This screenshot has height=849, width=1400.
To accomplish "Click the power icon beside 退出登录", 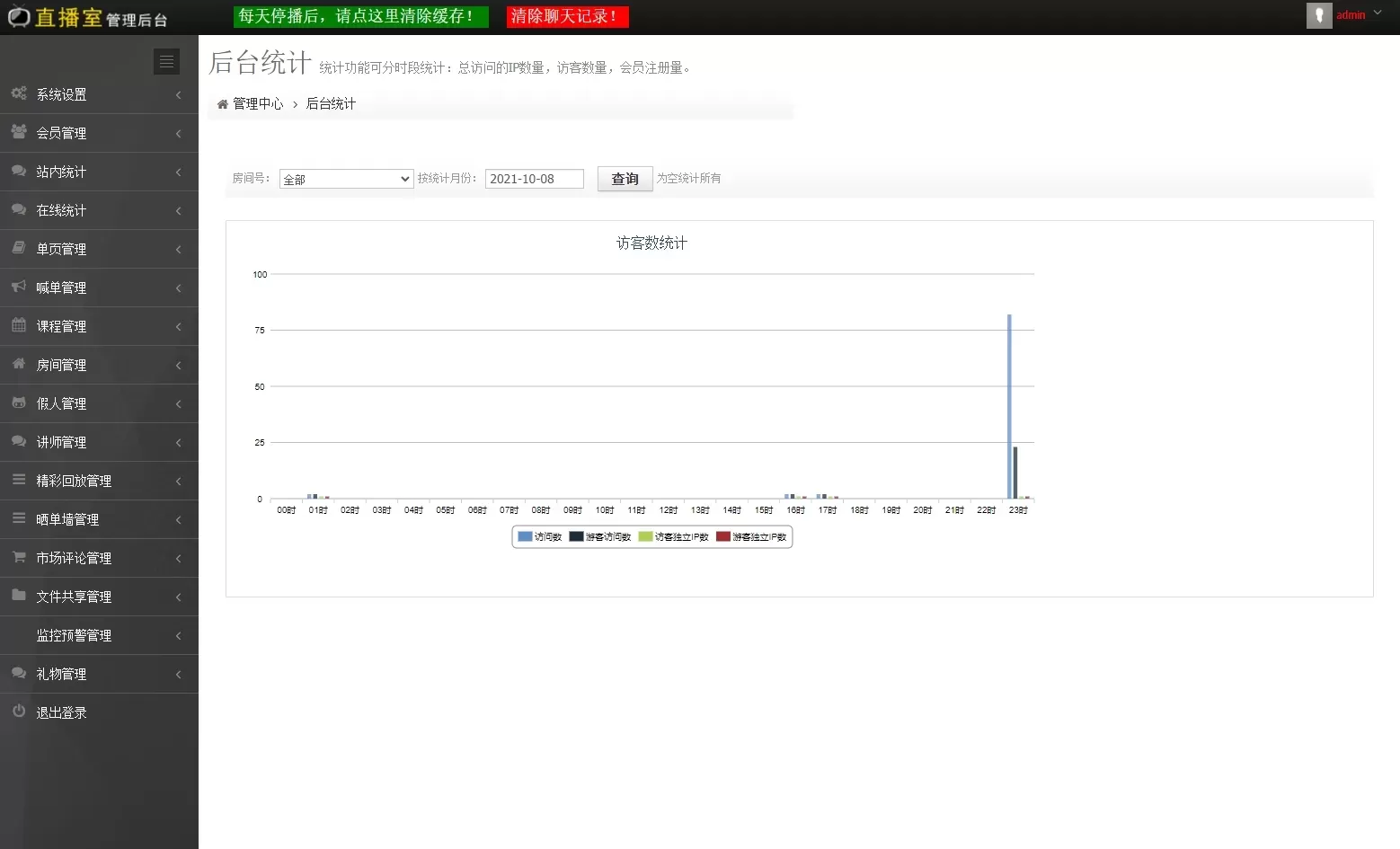I will click(19, 712).
